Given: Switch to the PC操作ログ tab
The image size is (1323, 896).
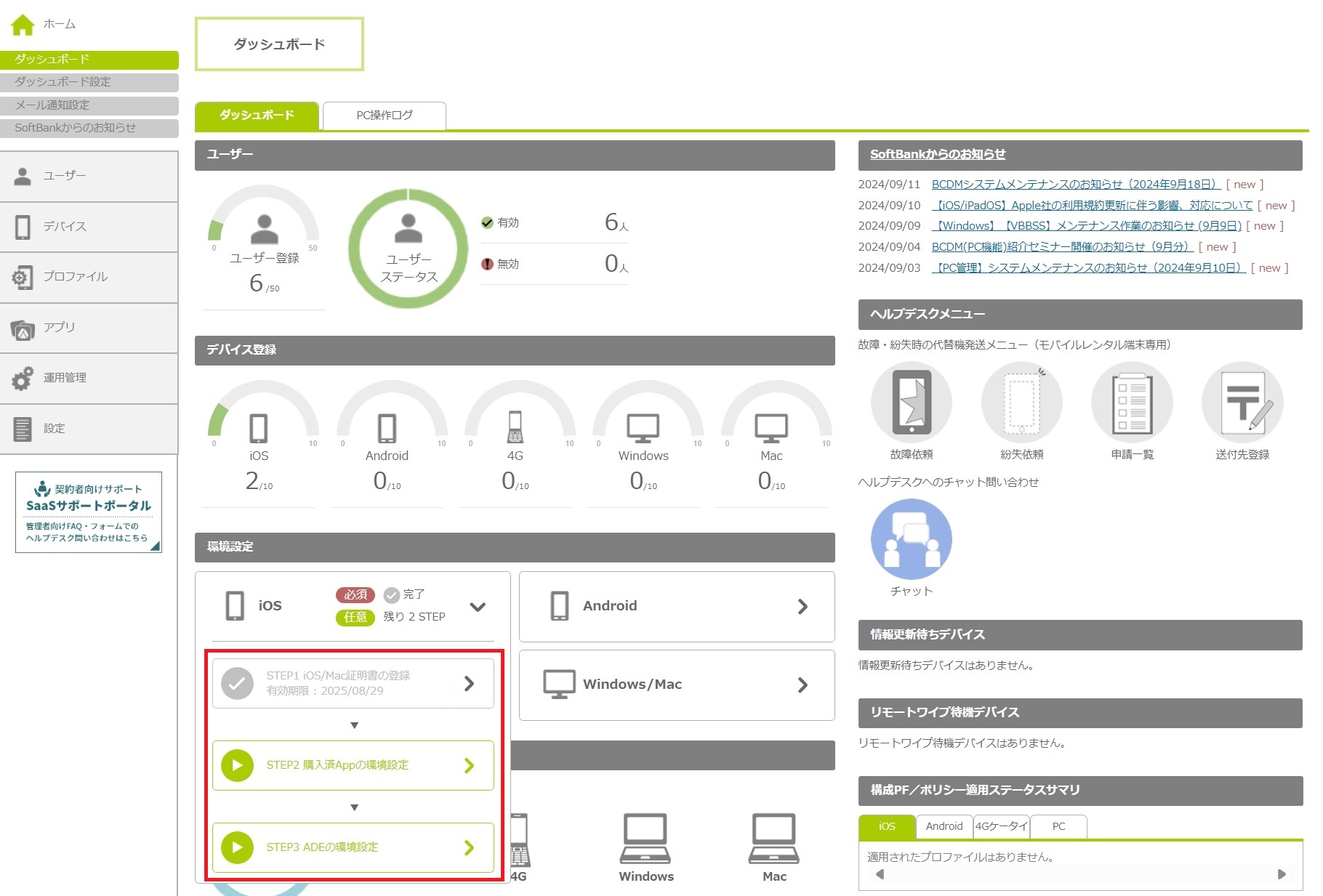Looking at the screenshot, I should click(384, 116).
